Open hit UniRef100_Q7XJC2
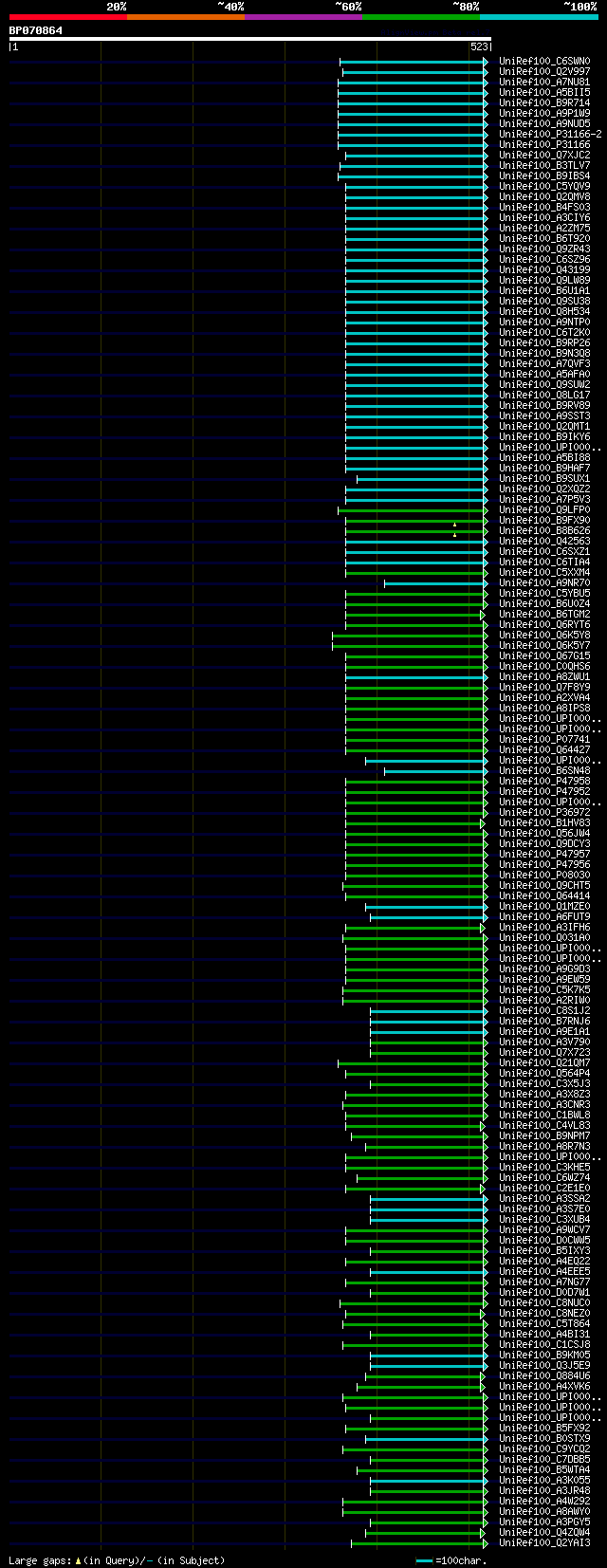The width and height of the screenshot is (607, 1568). [x=544, y=156]
